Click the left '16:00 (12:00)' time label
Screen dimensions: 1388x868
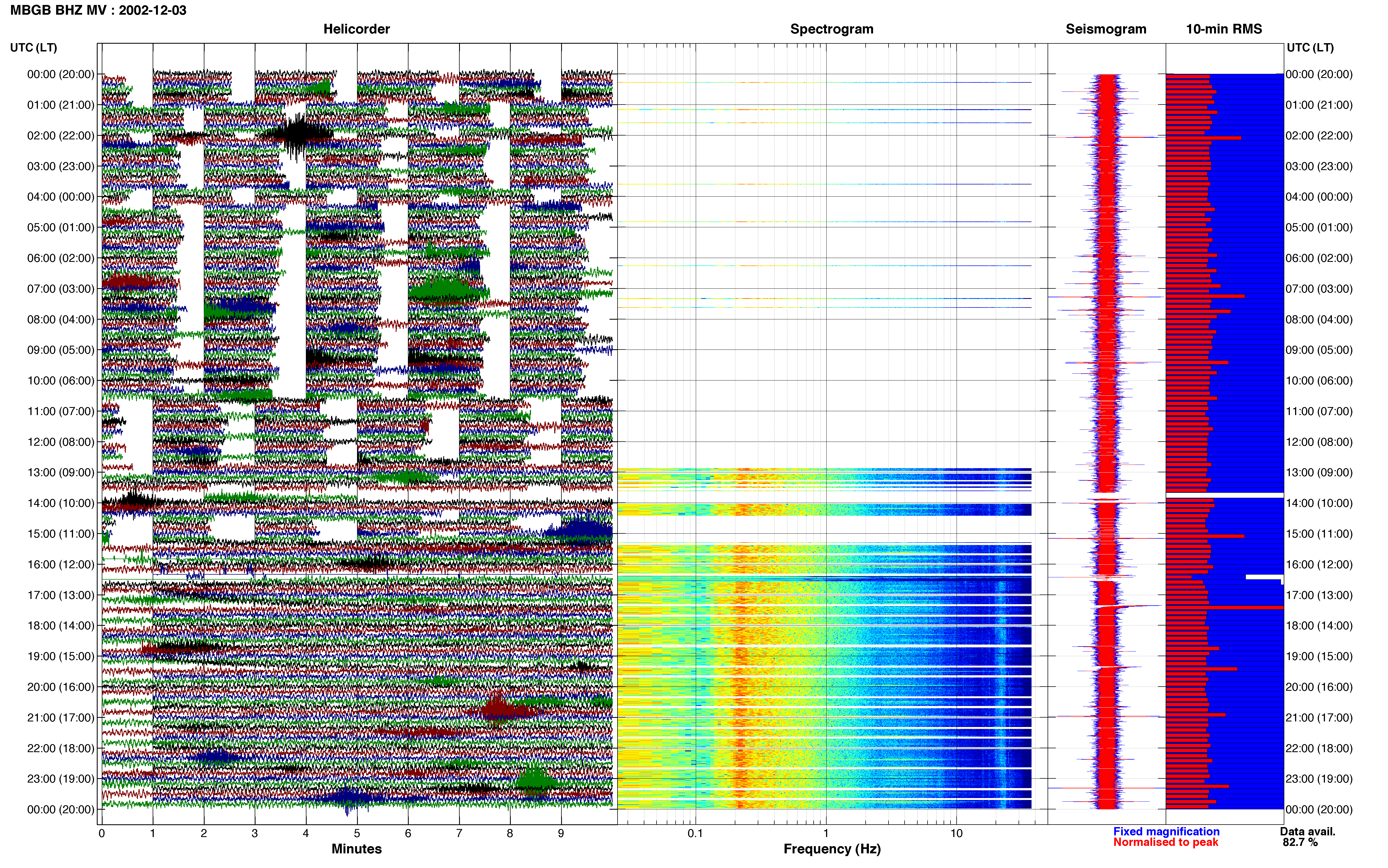pyautogui.click(x=61, y=564)
